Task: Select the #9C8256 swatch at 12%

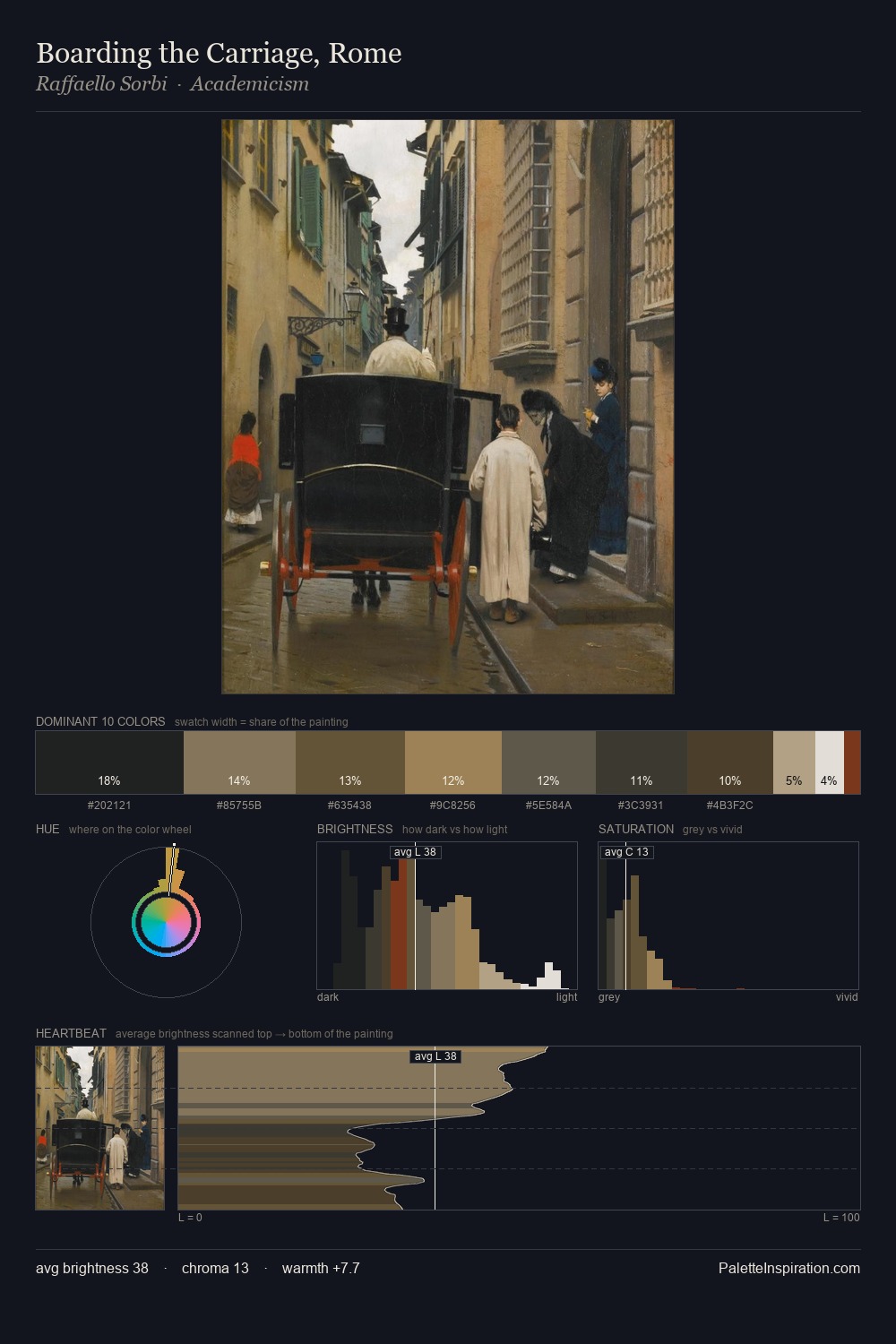Action: (453, 762)
